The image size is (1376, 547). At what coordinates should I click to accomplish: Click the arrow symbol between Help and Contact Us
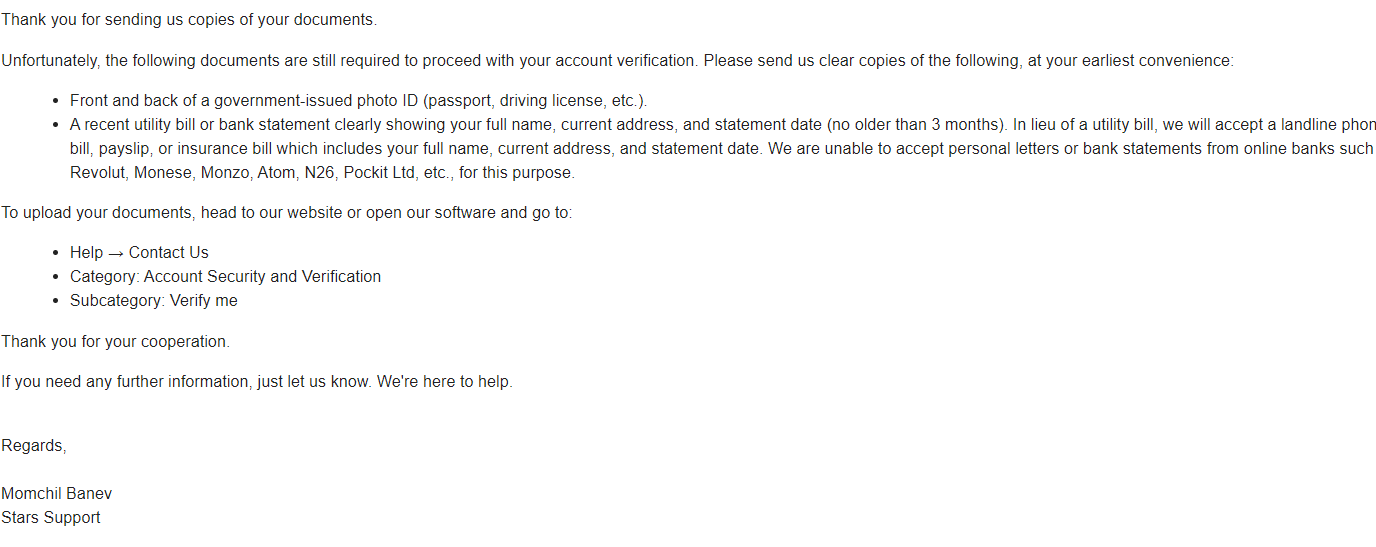click(116, 253)
